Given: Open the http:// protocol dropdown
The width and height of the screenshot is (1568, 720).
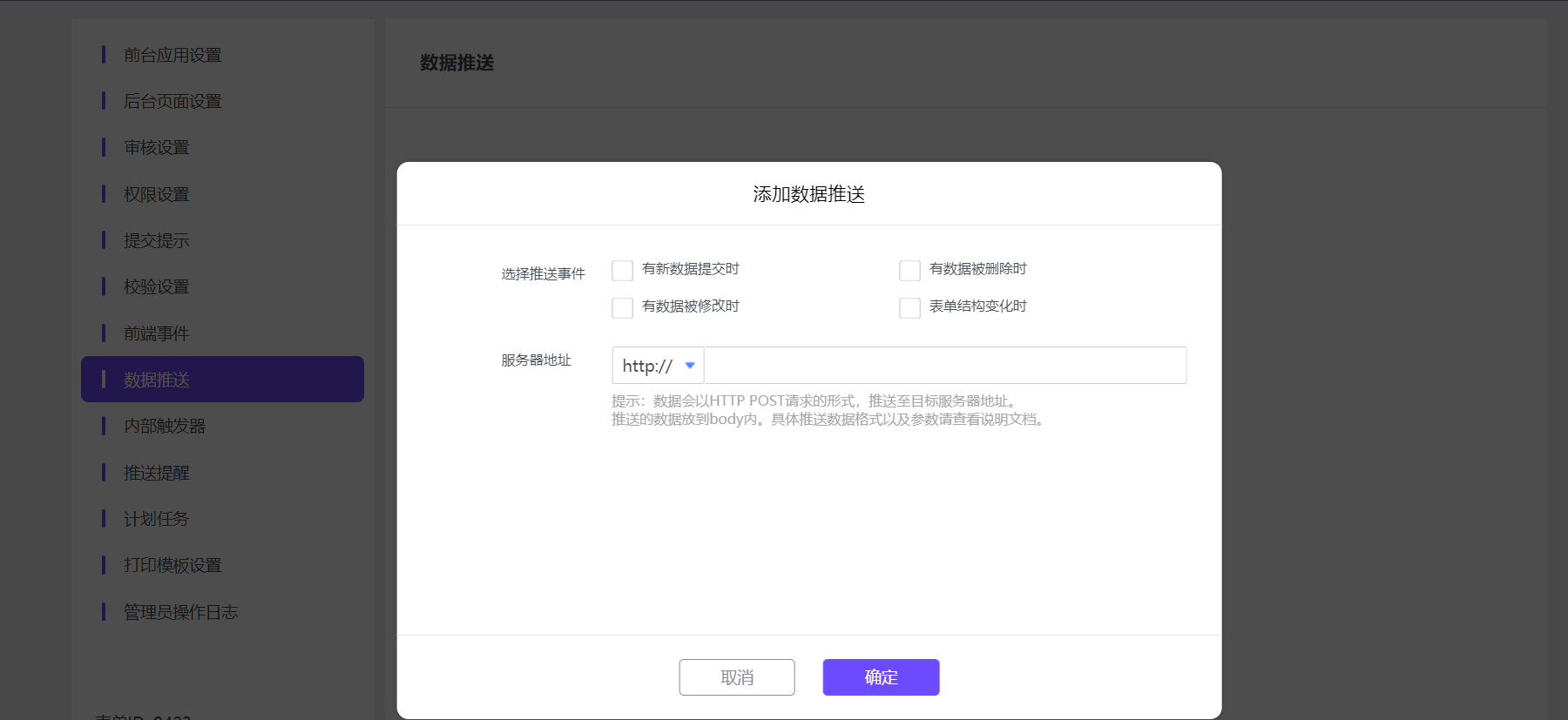Looking at the screenshot, I should click(x=658, y=366).
